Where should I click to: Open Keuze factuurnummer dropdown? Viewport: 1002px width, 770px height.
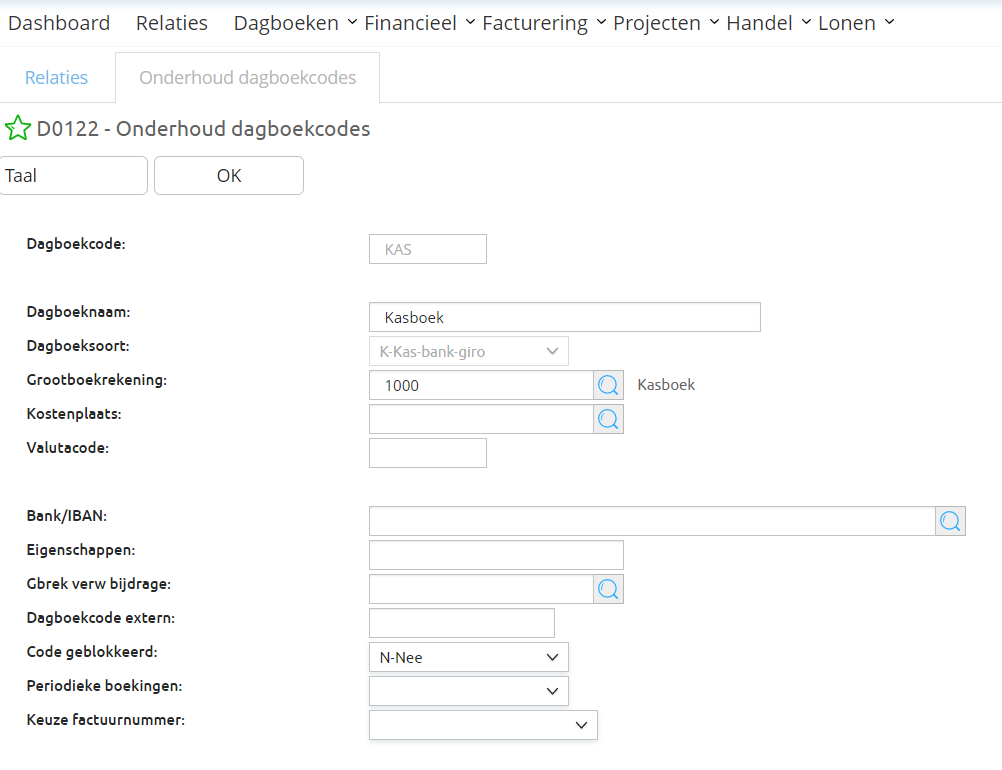(x=483, y=725)
